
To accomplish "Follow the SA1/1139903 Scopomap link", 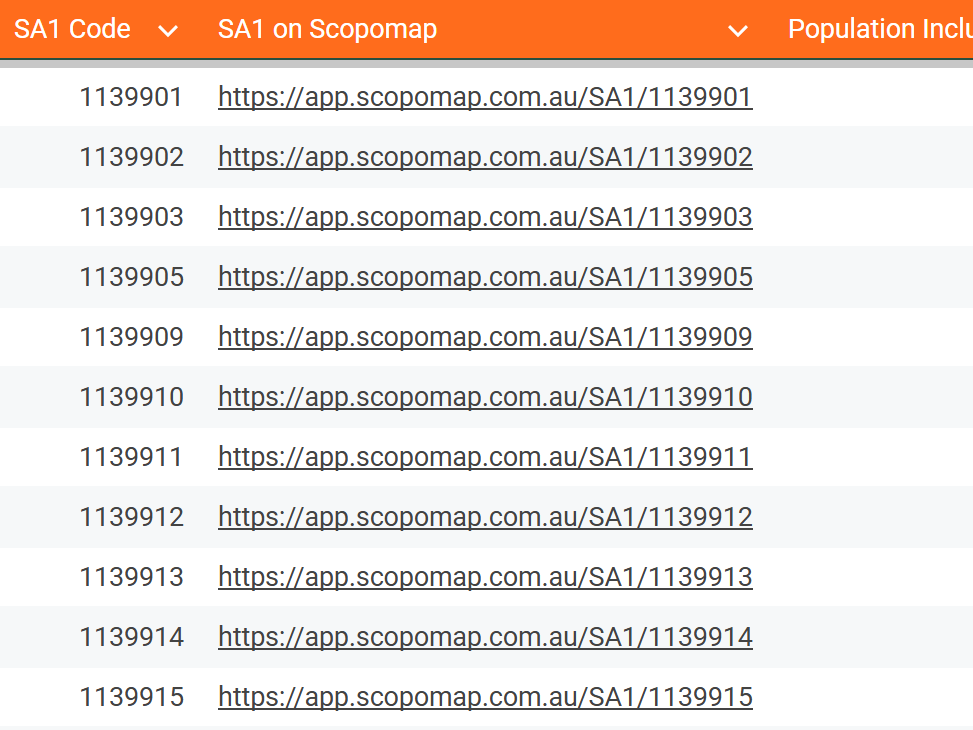I will (485, 217).
